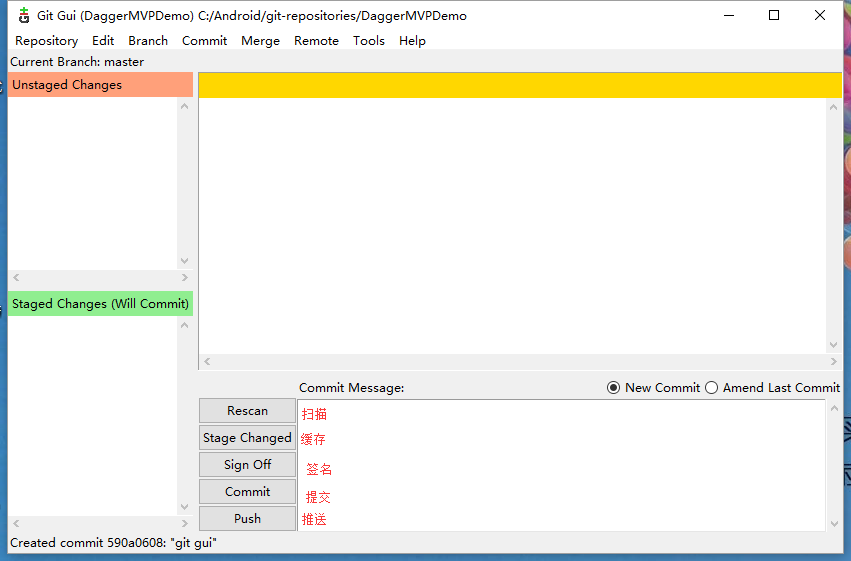Open the Commit menu
Screen dimensions: 851x561
[205, 41]
